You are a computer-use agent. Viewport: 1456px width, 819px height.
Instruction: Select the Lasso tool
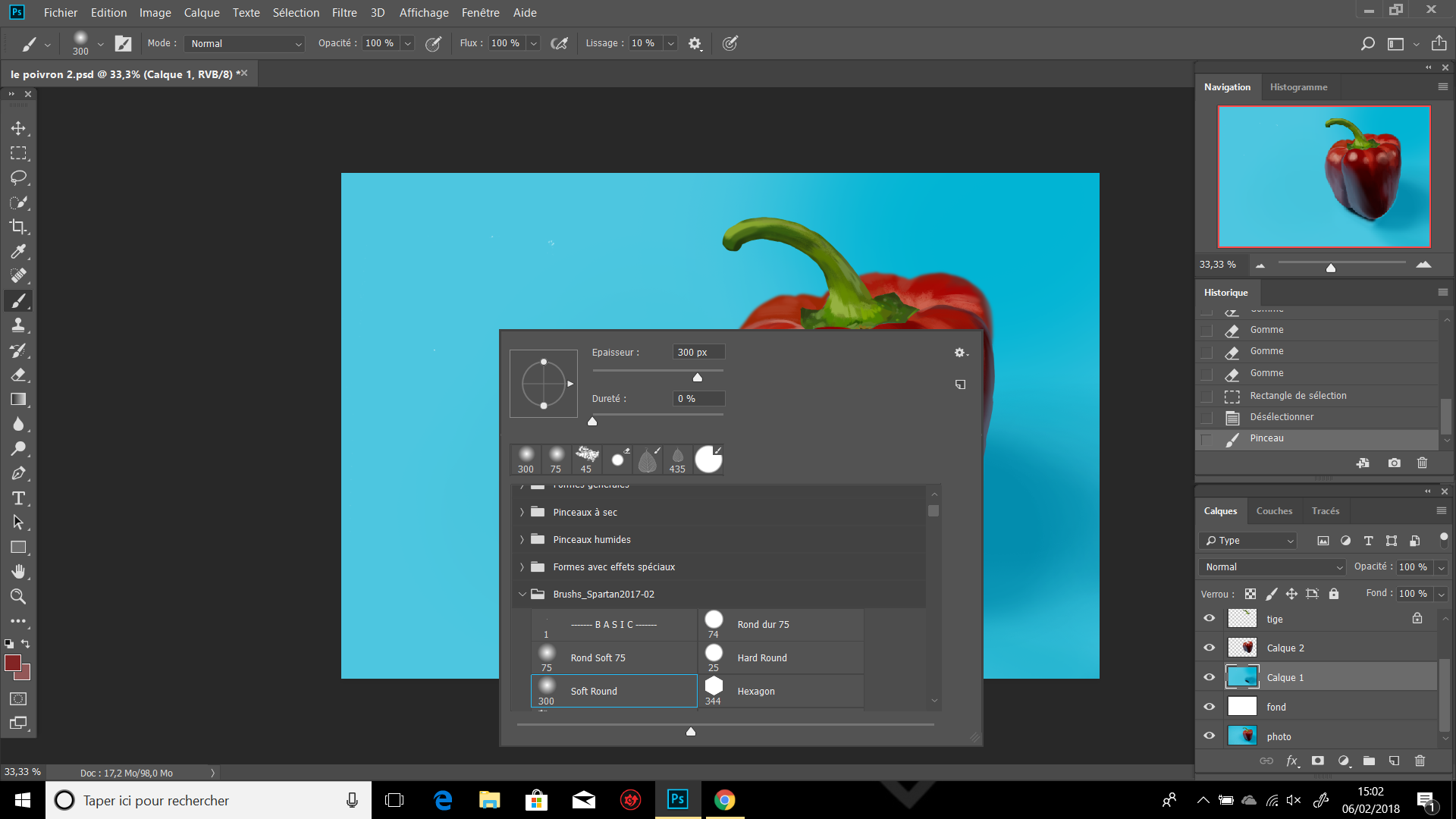coord(18,177)
